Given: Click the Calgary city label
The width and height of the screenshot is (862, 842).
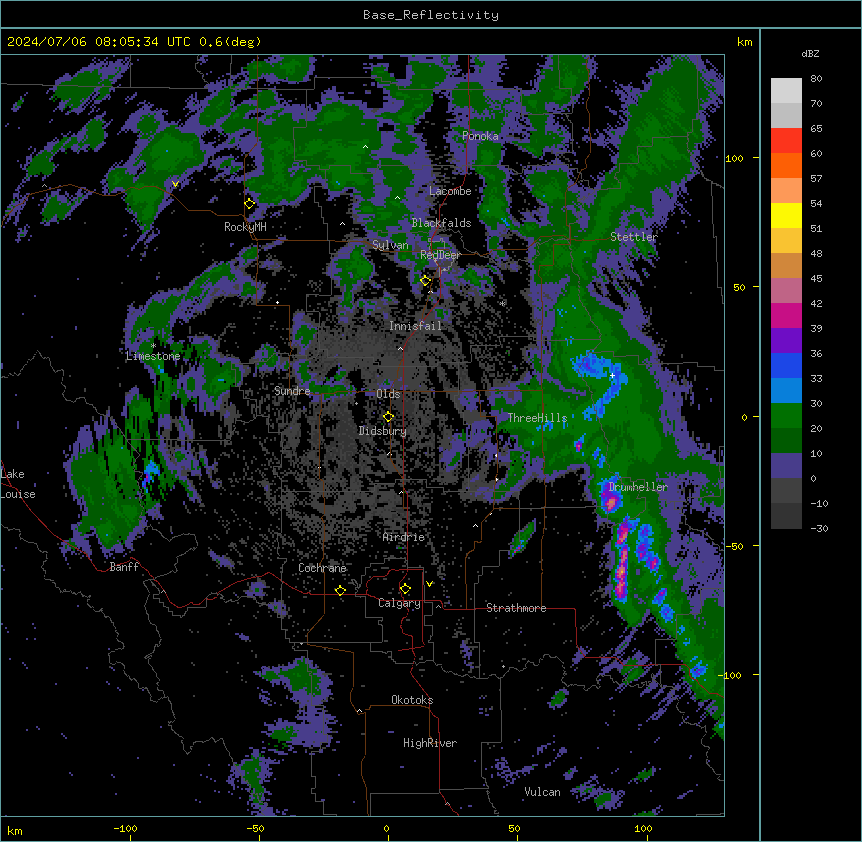Looking at the screenshot, I should click(399, 603).
